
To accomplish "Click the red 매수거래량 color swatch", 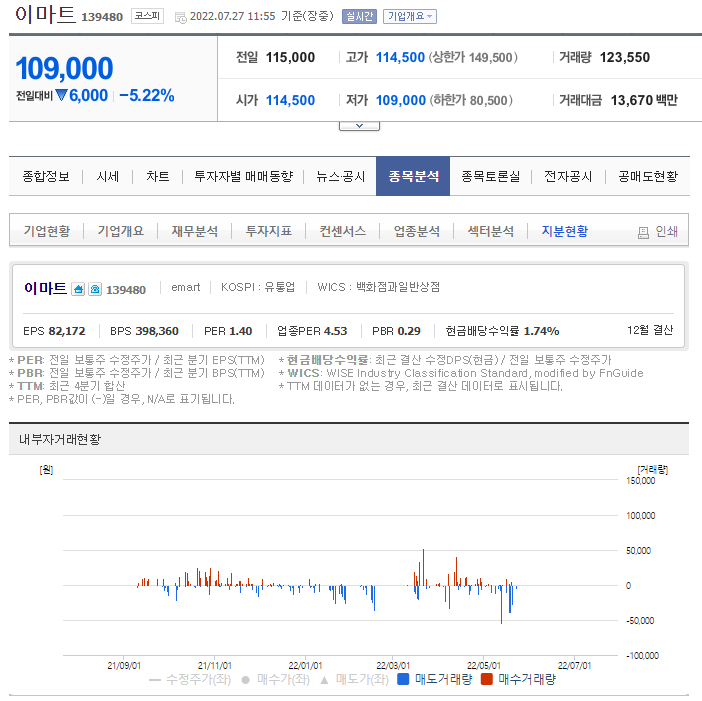I will pyautogui.click(x=486, y=679).
